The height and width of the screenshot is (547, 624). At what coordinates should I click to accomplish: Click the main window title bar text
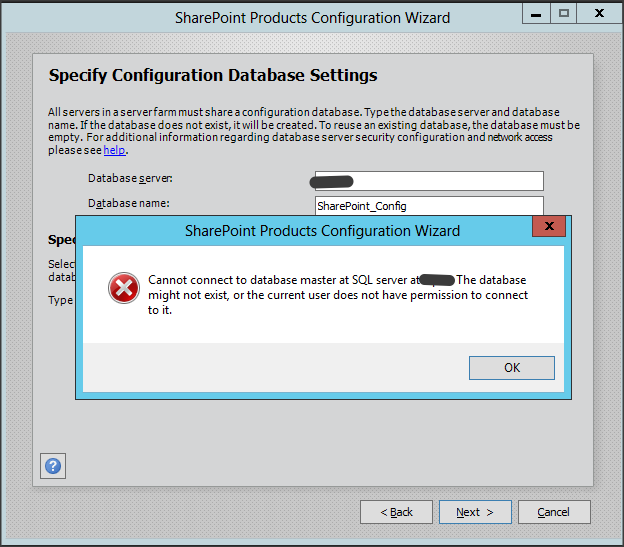312,18
